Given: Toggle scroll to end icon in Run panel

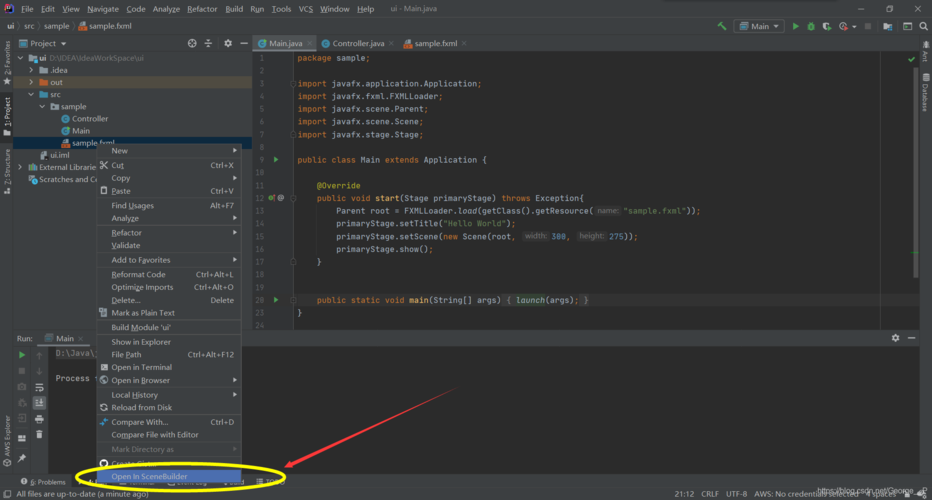Looking at the screenshot, I should pos(39,402).
